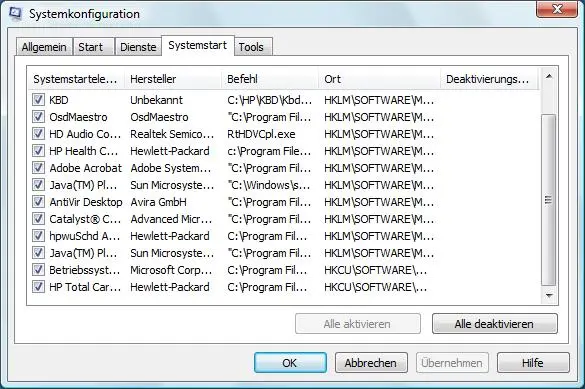Sort by Deaktivierungs... column header
The image size is (585, 389).
(x=489, y=79)
